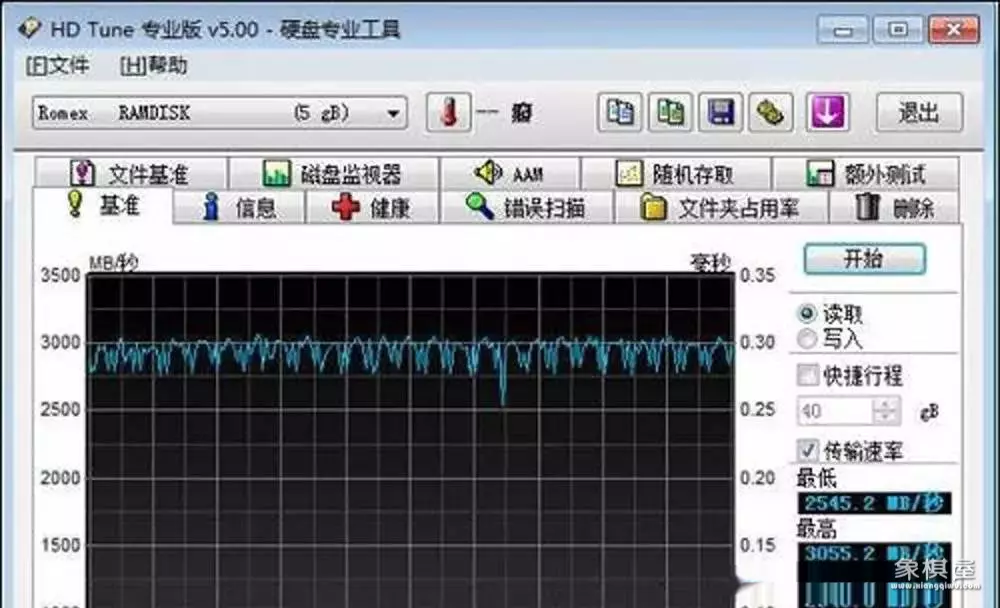Click the HD Tune app icon in title bar
Viewport: 1000px width, 608px height.
(29, 28)
